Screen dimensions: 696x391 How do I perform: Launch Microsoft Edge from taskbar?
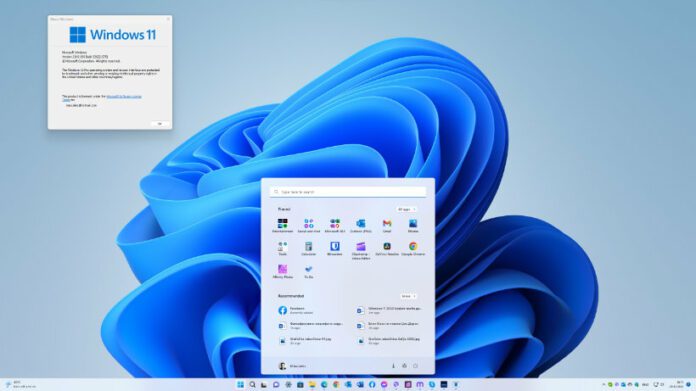coord(324,384)
